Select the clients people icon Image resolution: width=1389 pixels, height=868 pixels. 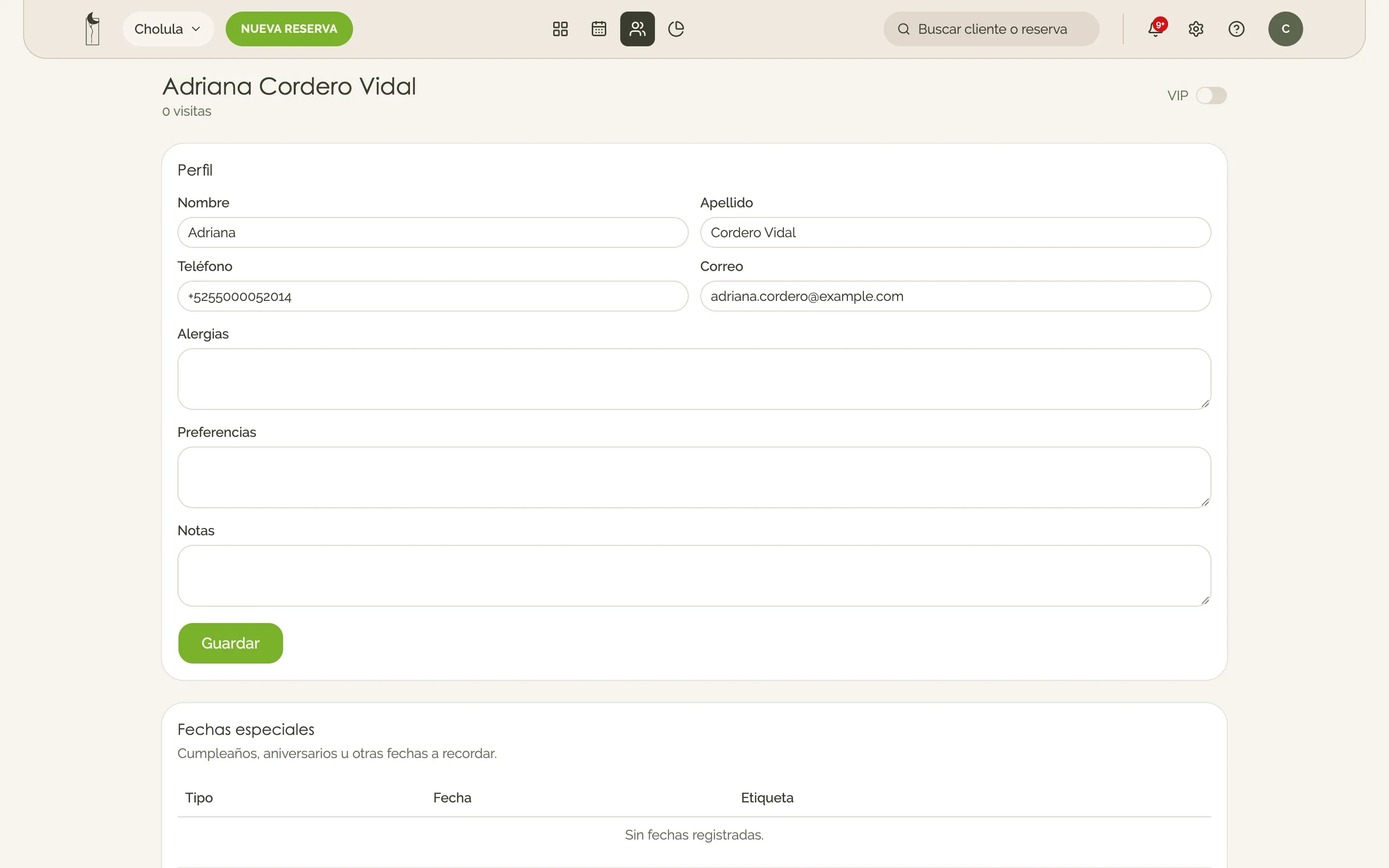(x=637, y=29)
